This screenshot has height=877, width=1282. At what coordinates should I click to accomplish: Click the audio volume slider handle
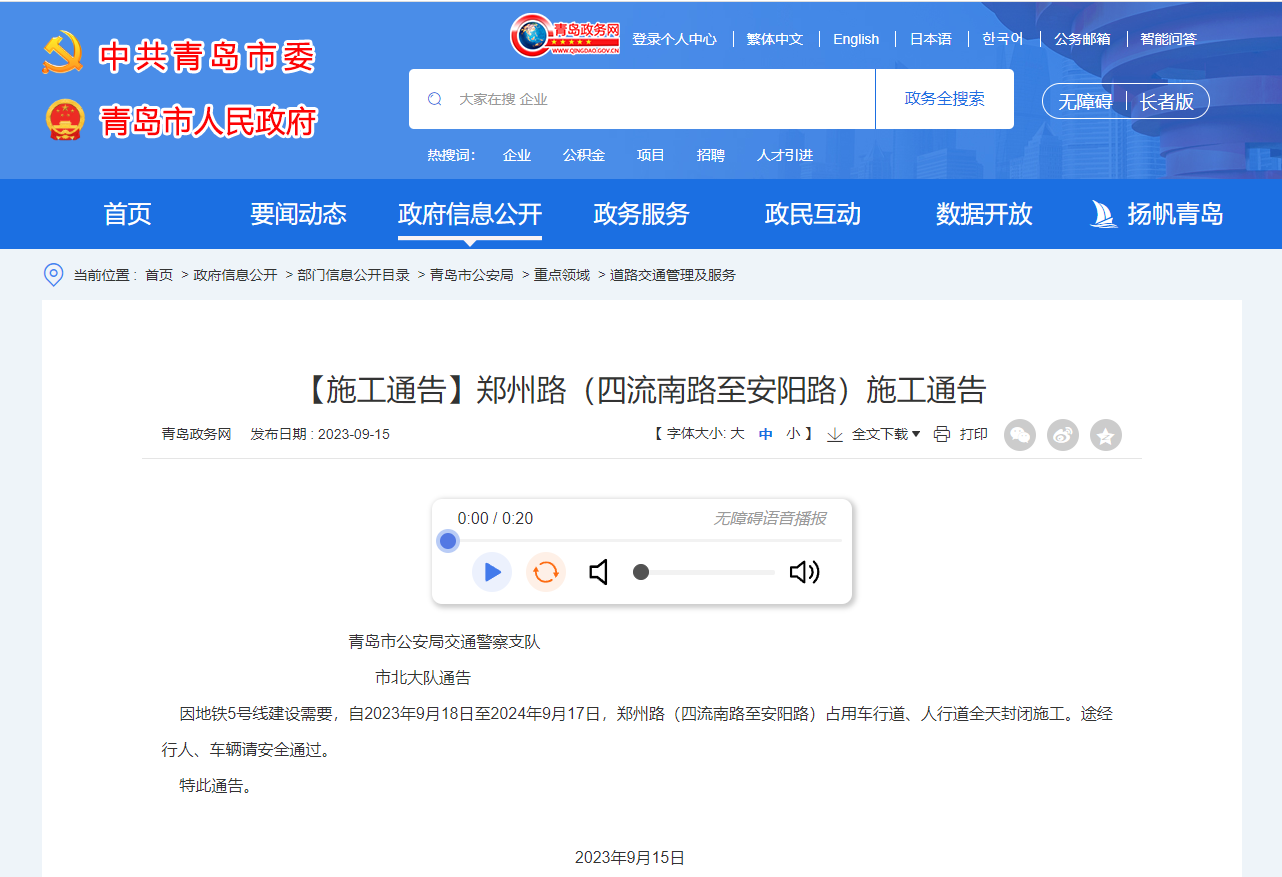coord(641,572)
